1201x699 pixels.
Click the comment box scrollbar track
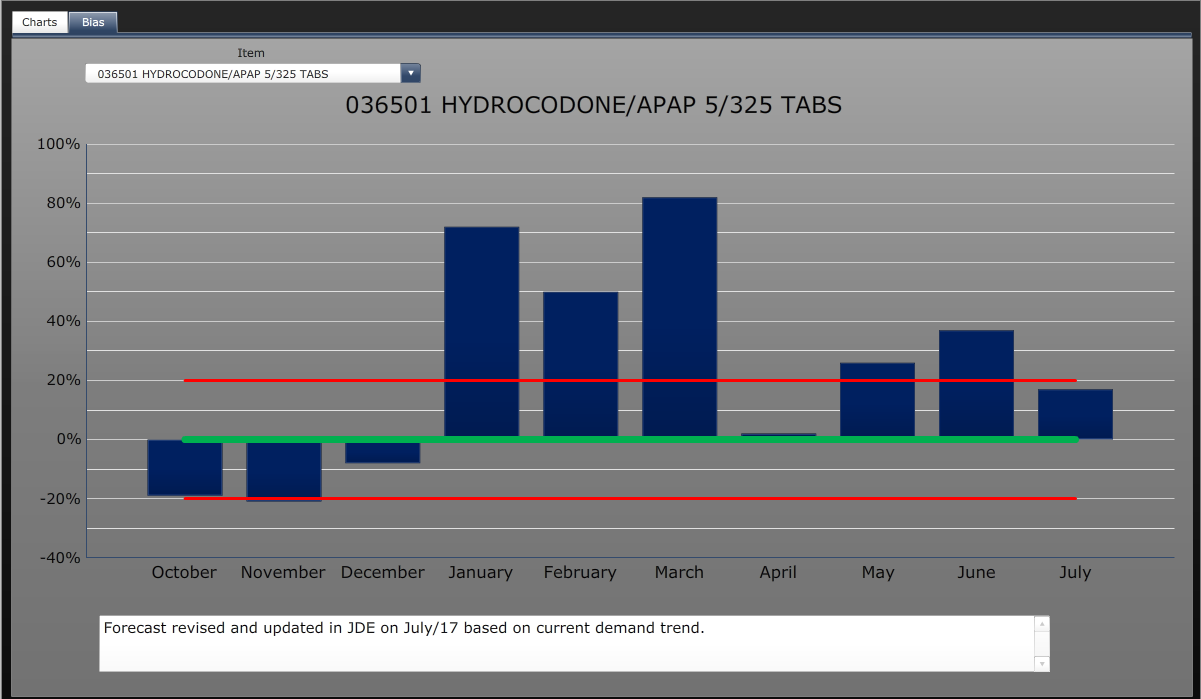(x=1041, y=642)
